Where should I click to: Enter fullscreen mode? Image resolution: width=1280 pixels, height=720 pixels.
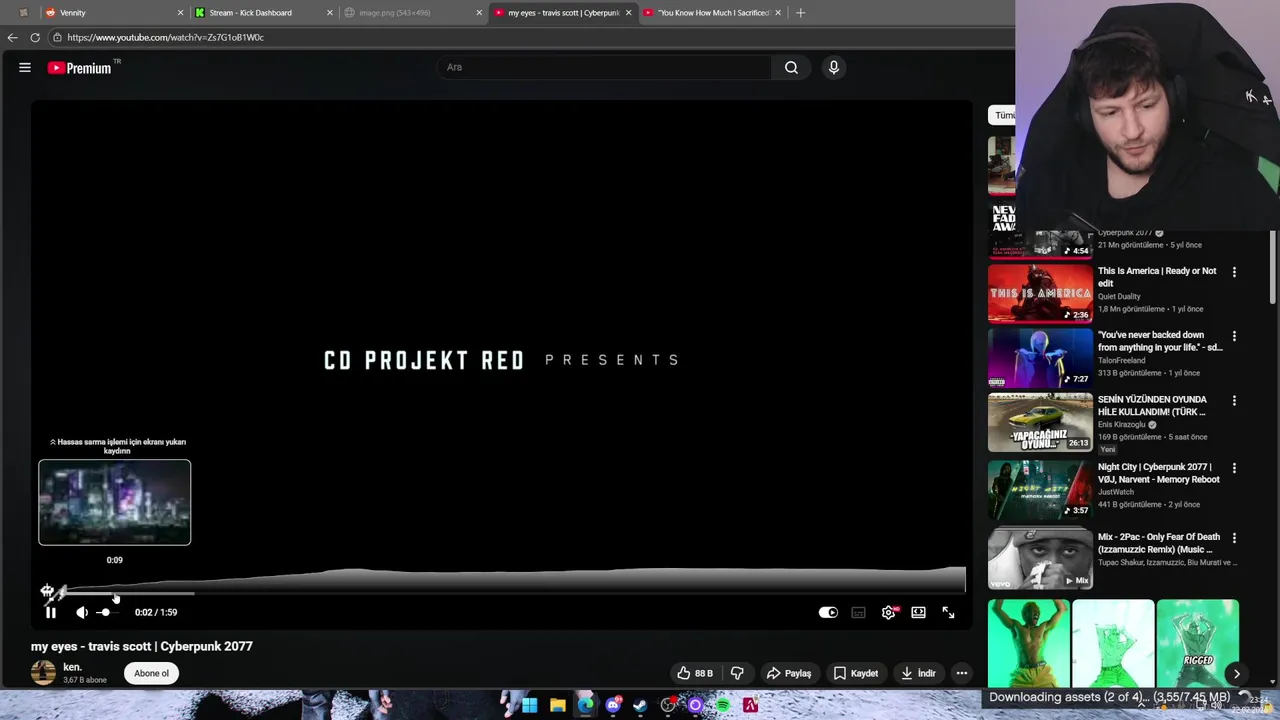point(948,613)
